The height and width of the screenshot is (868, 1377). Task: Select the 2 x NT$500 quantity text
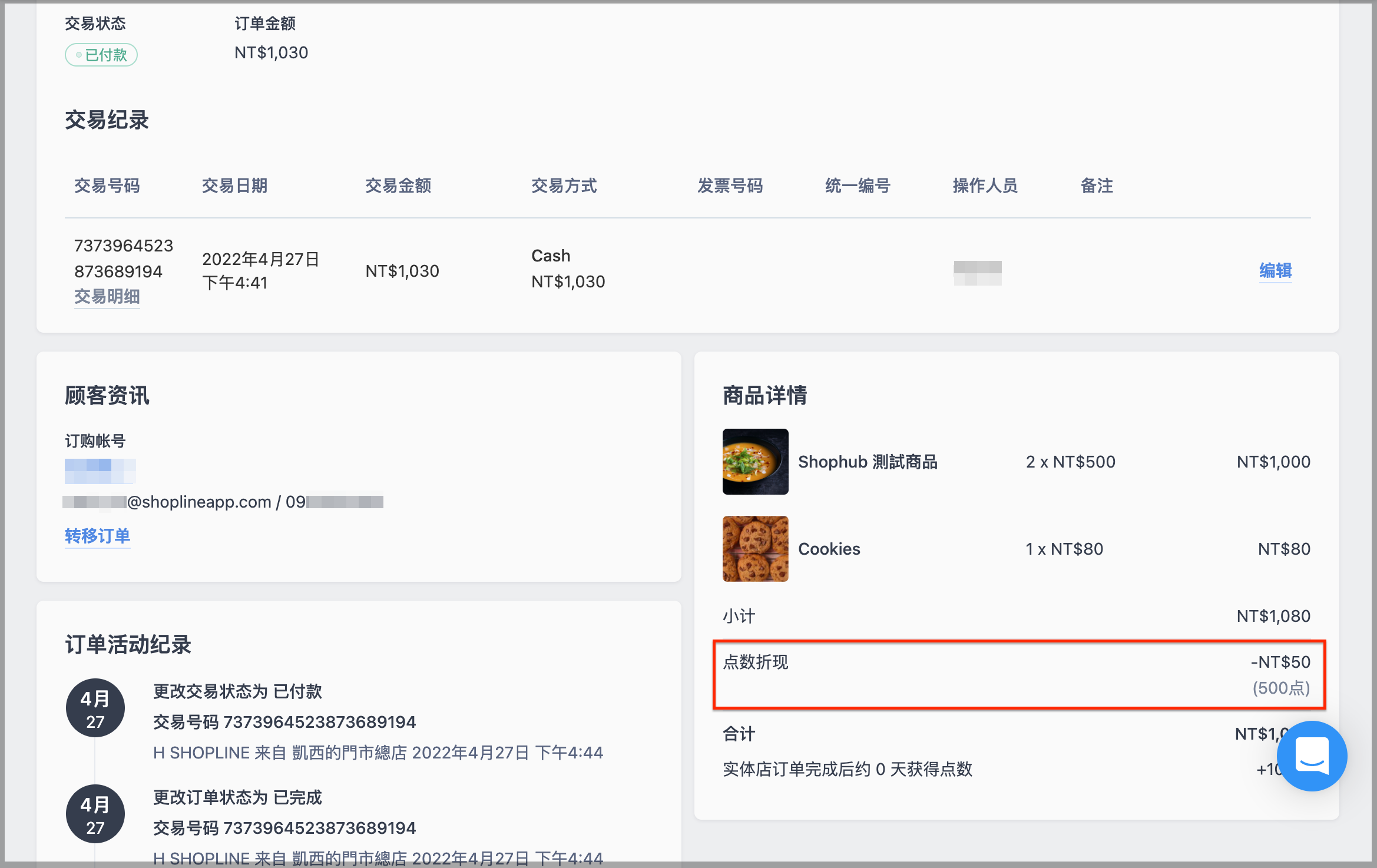click(1071, 462)
